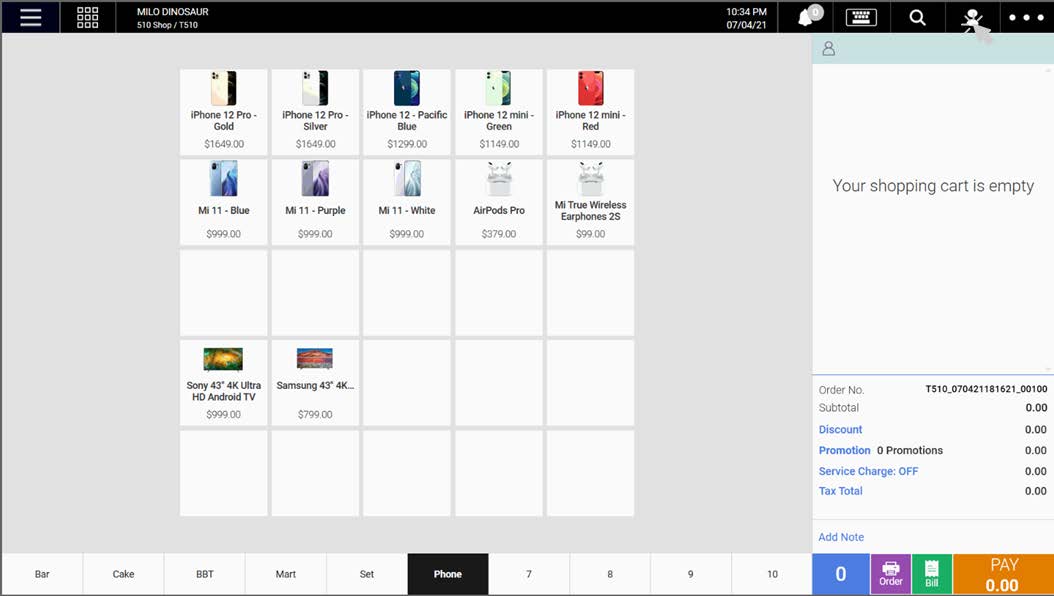Click the customer profile icon in the cart

[828, 48]
